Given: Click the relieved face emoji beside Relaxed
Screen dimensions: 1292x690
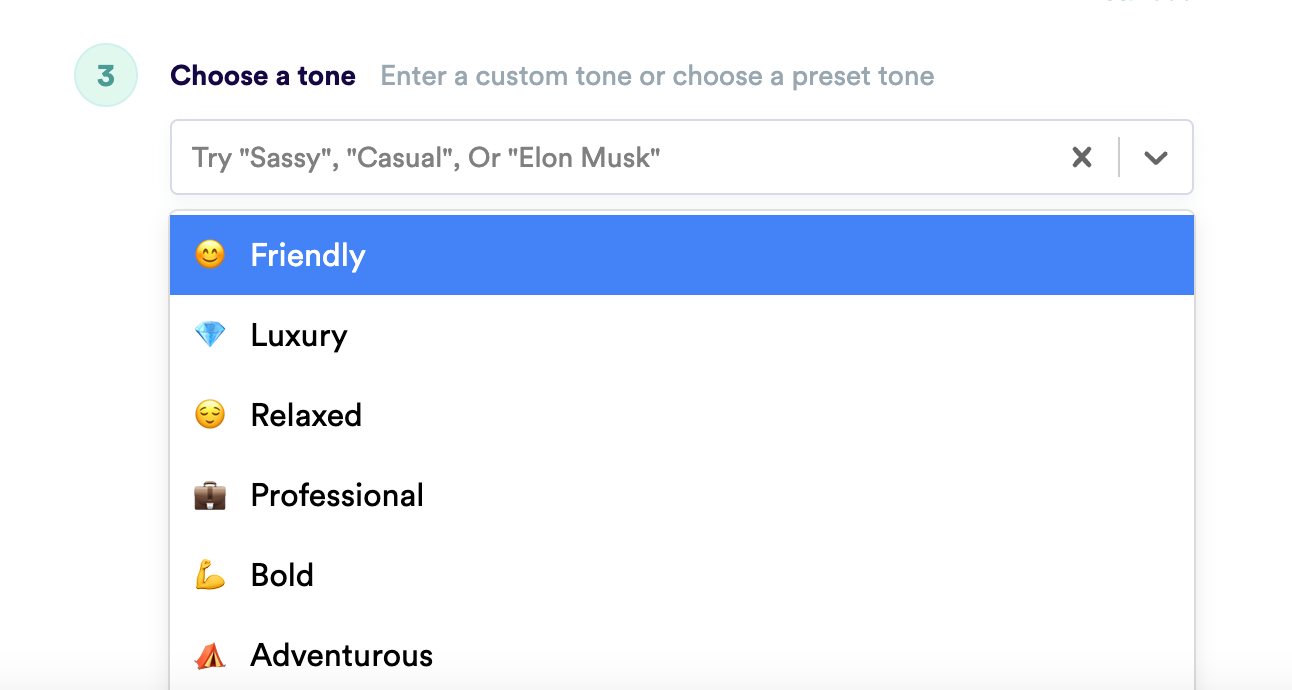Looking at the screenshot, I should [210, 415].
